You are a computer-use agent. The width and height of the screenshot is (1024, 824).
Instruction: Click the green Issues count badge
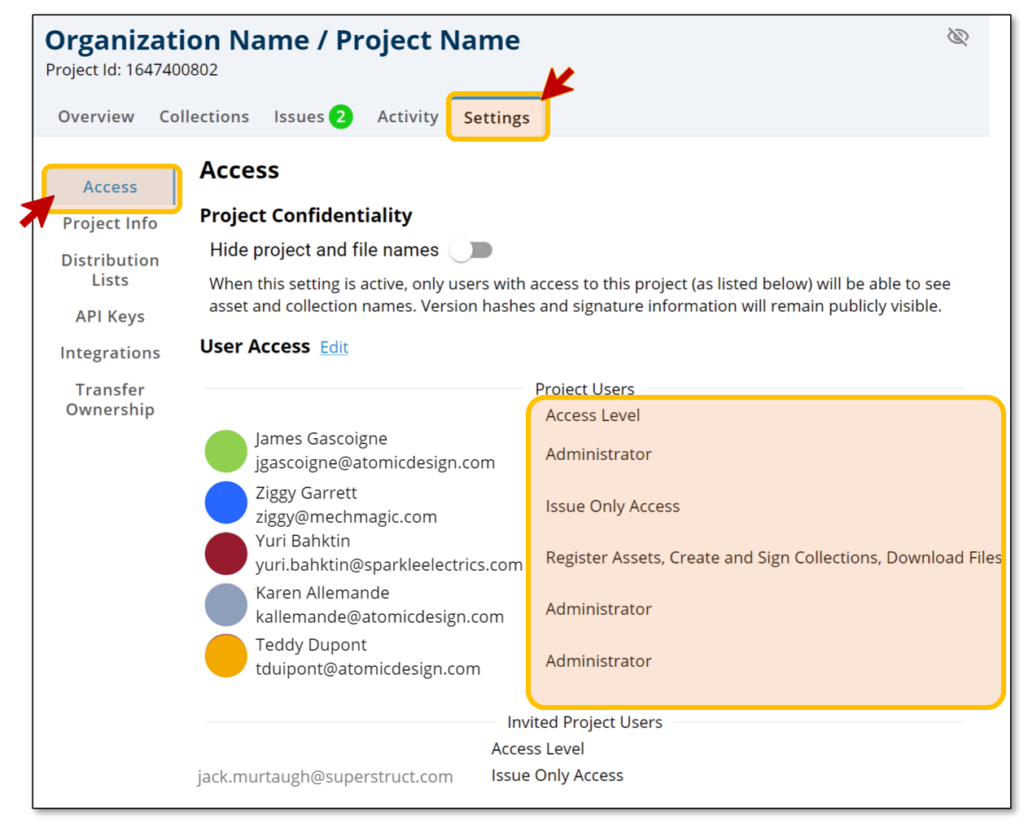(340, 117)
